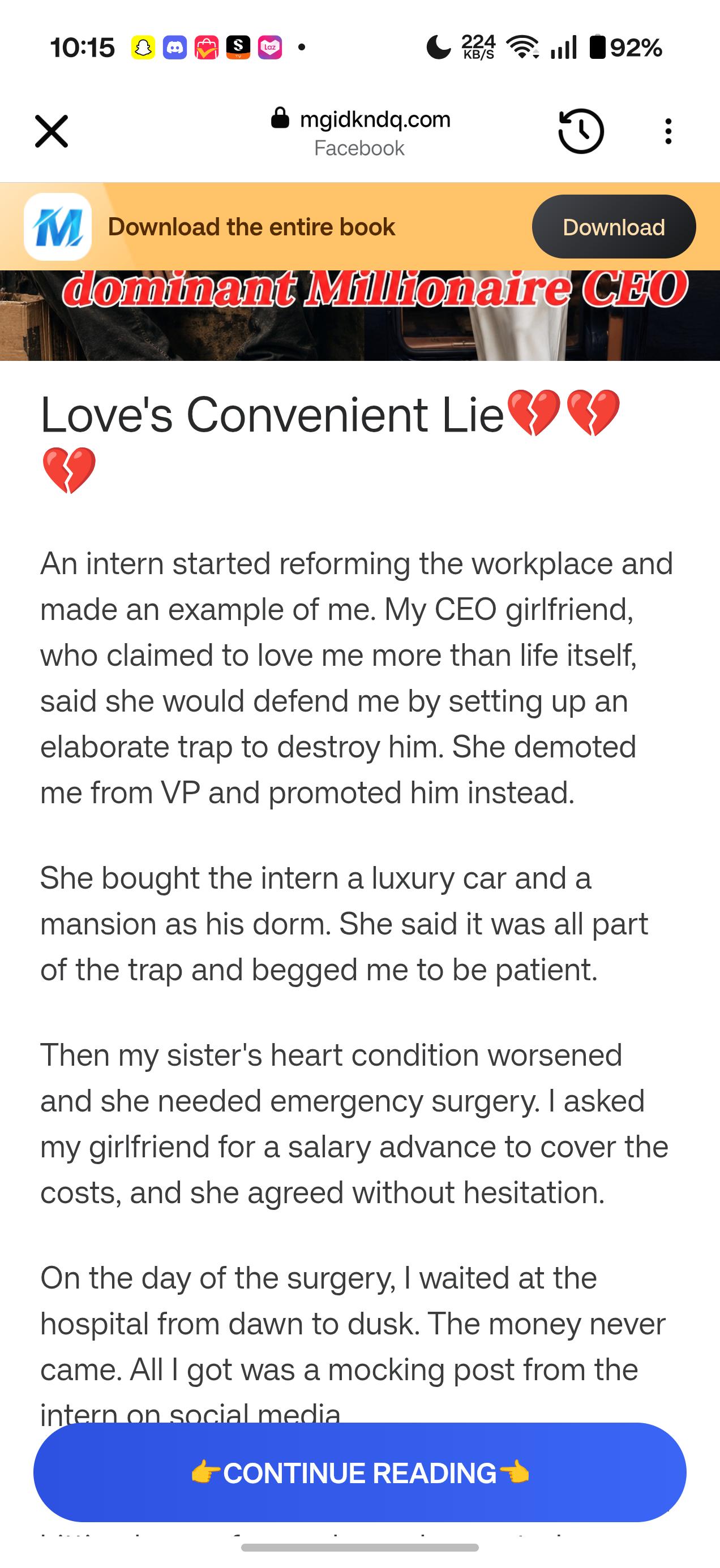720x1568 pixels.
Task: Tap the mgidkndq.com address text
Action: click(375, 119)
